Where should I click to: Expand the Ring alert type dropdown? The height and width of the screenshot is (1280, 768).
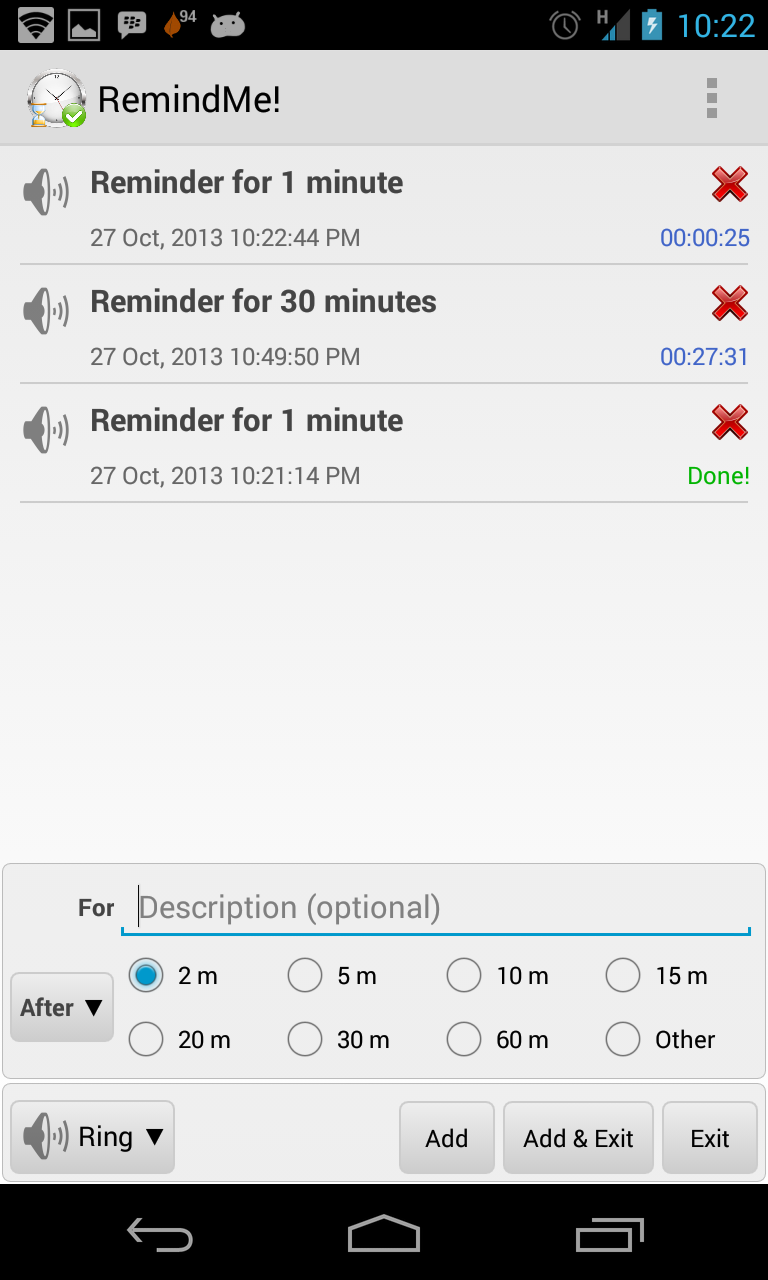pyautogui.click(x=93, y=1137)
